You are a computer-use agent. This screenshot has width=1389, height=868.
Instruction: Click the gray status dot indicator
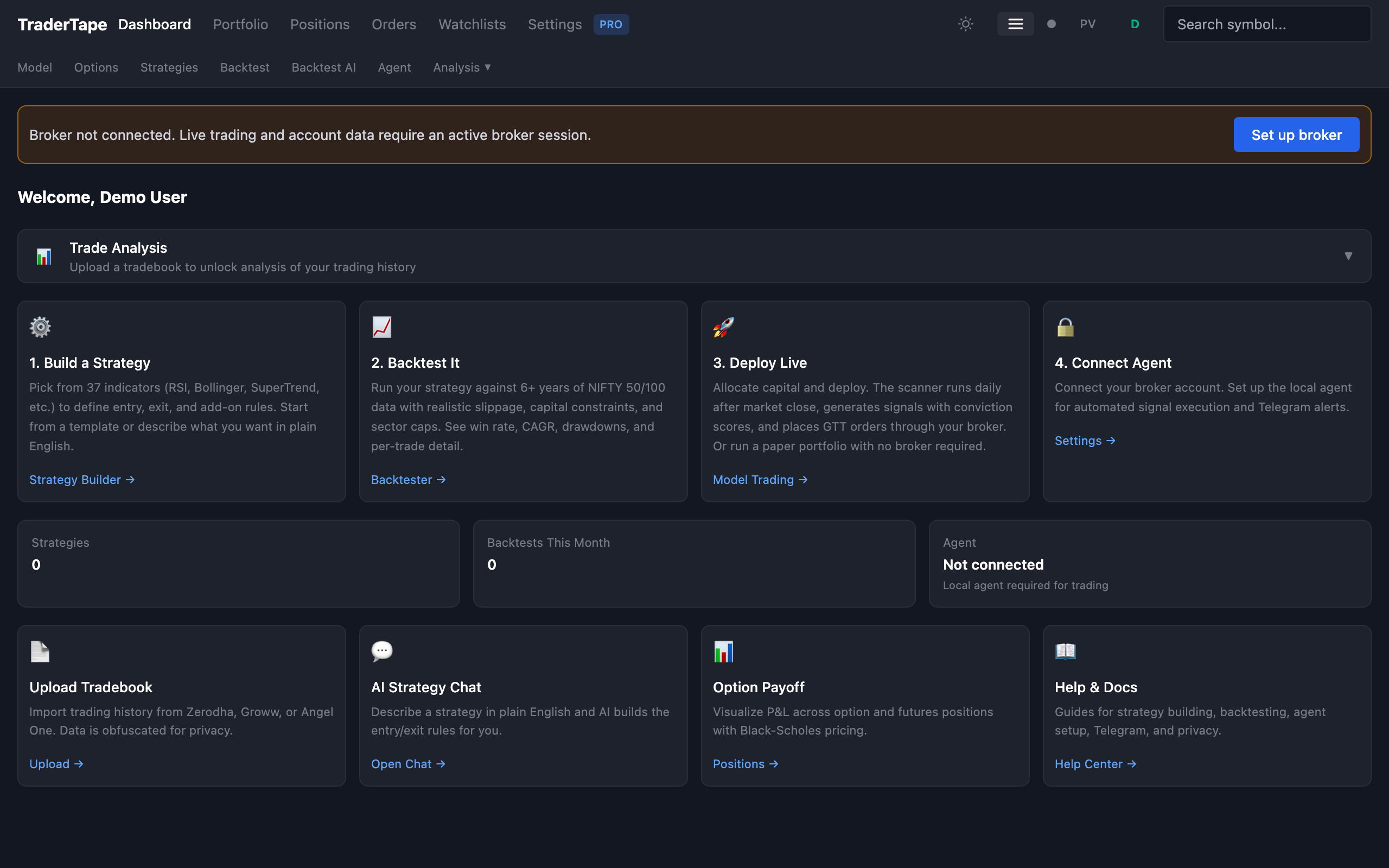pyautogui.click(x=1051, y=24)
